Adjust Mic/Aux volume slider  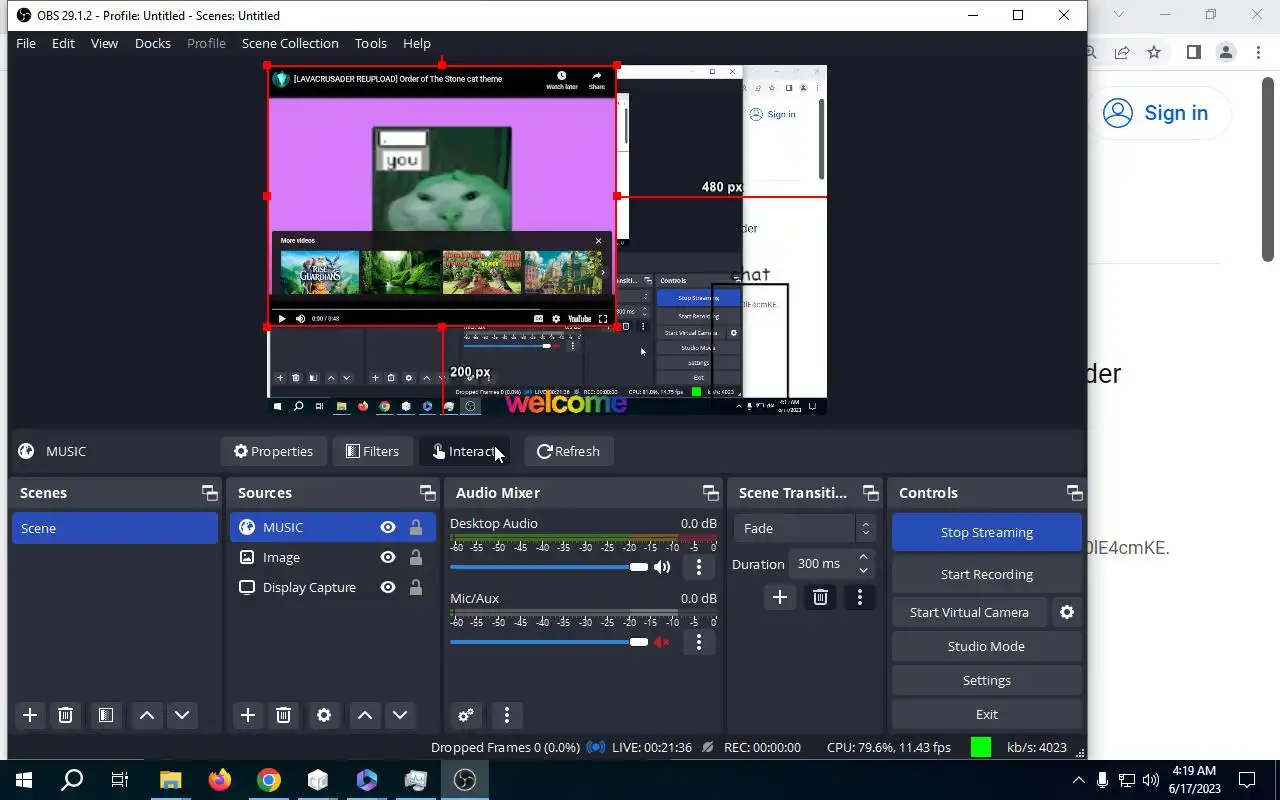coord(549,642)
